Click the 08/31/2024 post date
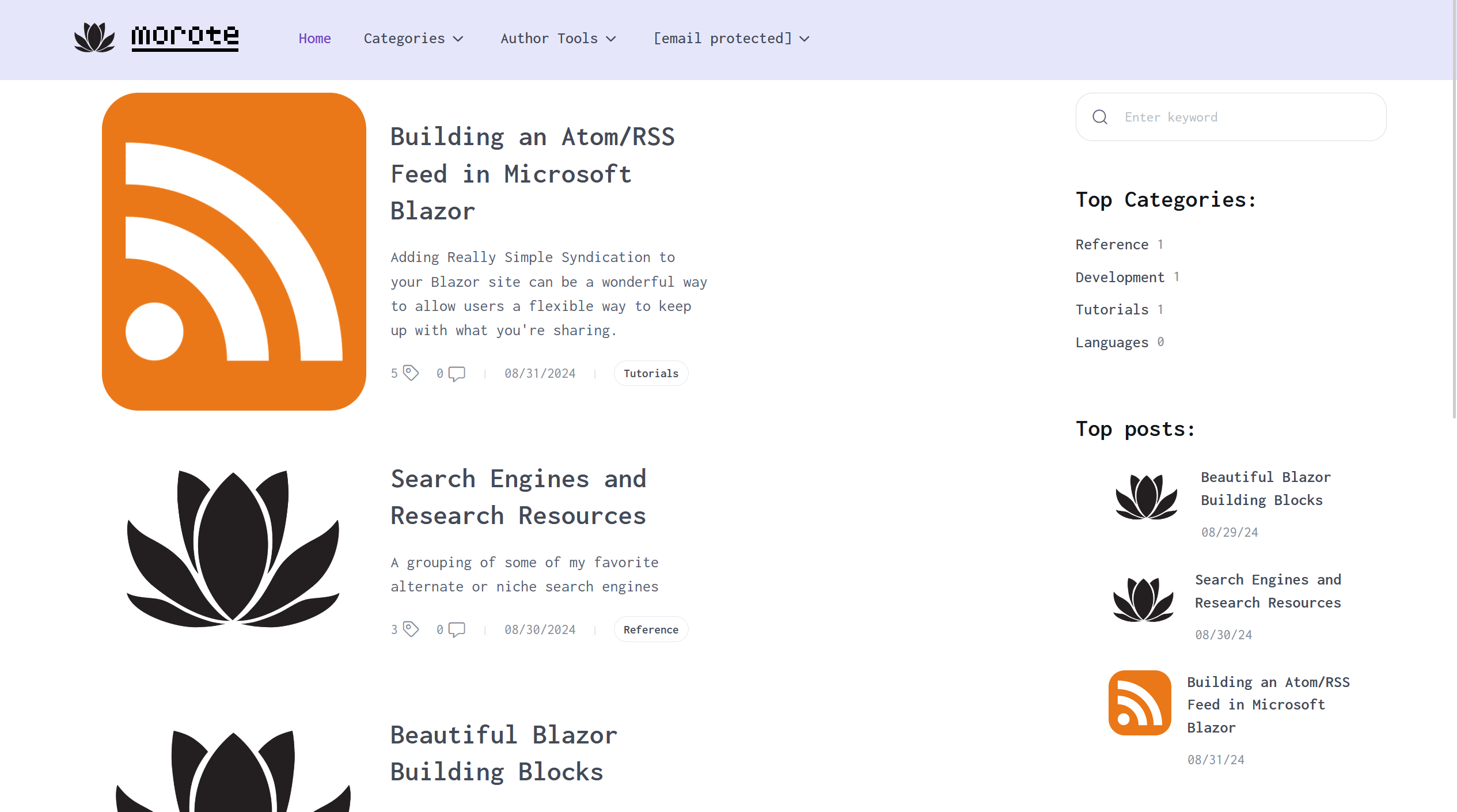1457x812 pixels. click(540, 374)
